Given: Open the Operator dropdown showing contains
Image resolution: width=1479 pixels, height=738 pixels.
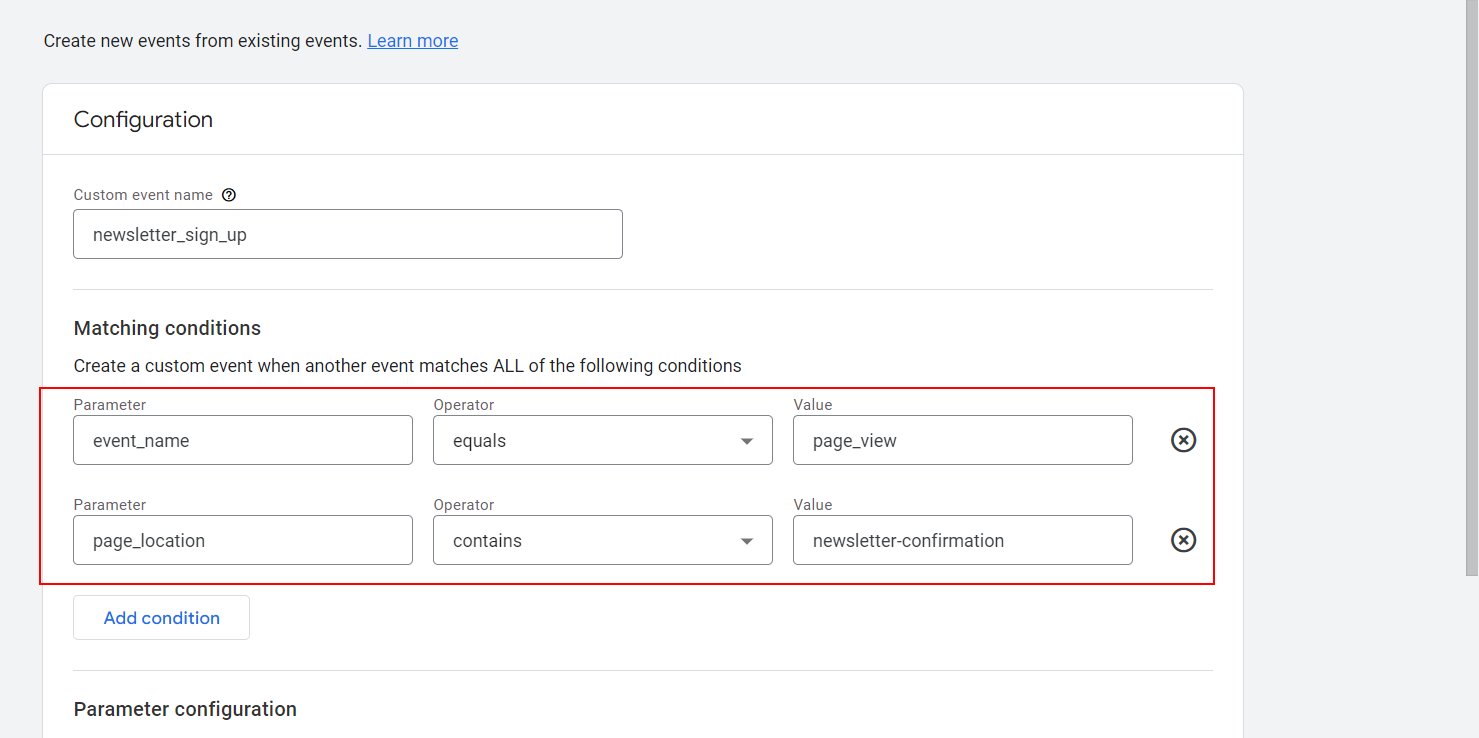Looking at the screenshot, I should click(x=602, y=540).
